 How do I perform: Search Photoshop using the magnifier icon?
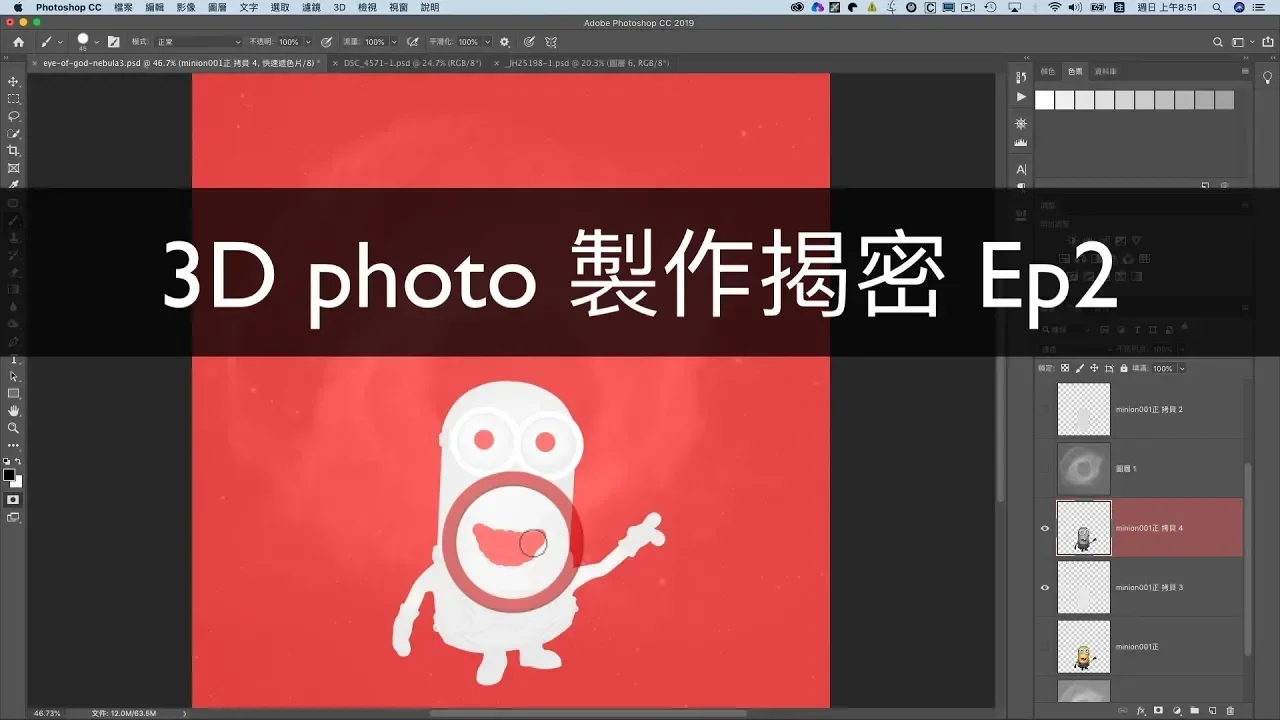pos(1217,42)
